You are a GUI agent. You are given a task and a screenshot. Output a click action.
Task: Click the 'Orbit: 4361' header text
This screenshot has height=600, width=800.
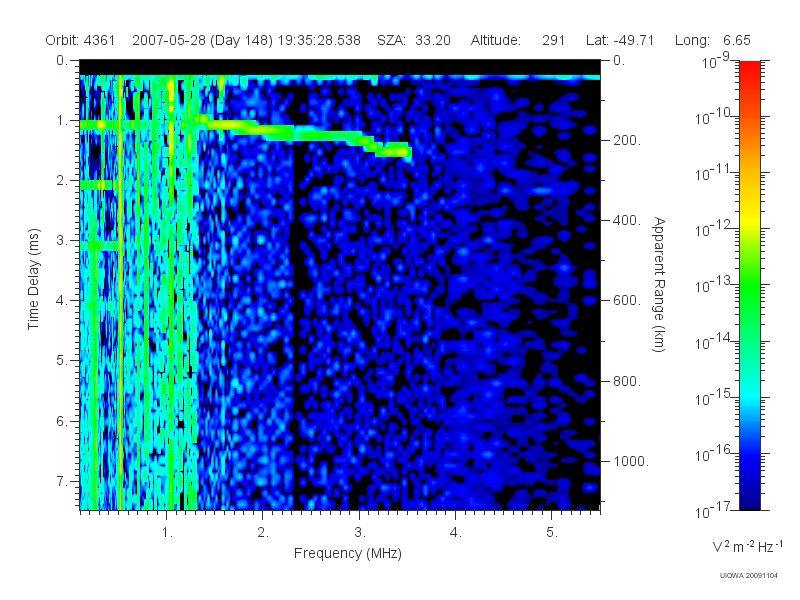[80, 40]
